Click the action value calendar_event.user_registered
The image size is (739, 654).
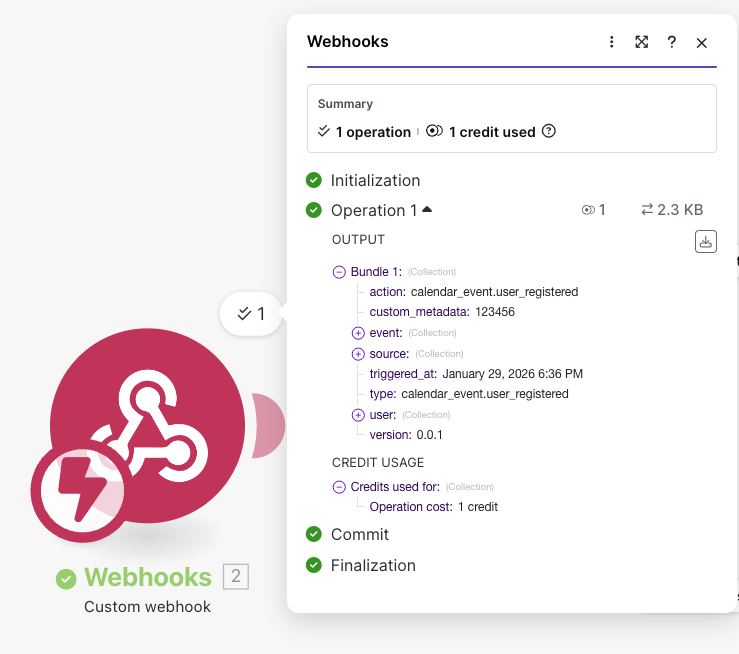coord(494,292)
